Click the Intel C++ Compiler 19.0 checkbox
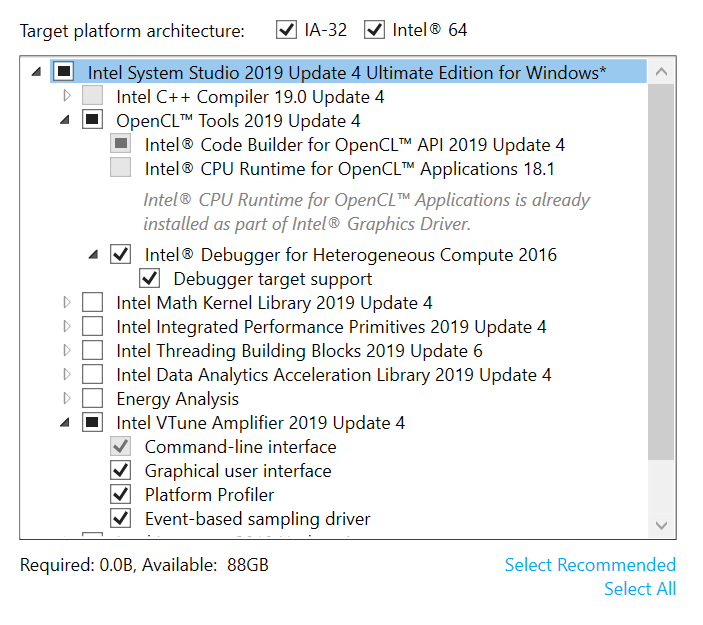The image size is (703, 625). click(92, 95)
